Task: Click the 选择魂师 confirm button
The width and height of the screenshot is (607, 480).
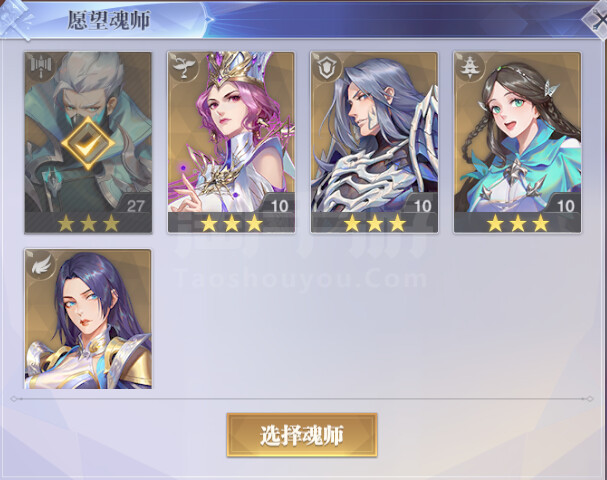Action: coord(302,435)
